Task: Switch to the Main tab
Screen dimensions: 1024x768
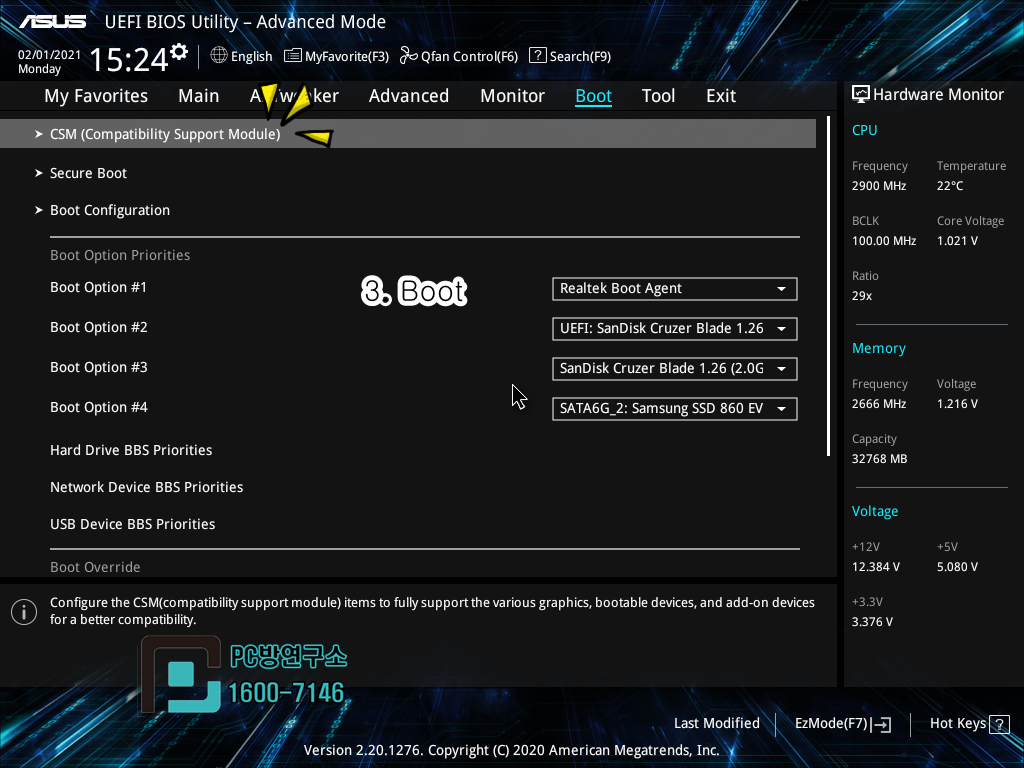Action: point(199,96)
